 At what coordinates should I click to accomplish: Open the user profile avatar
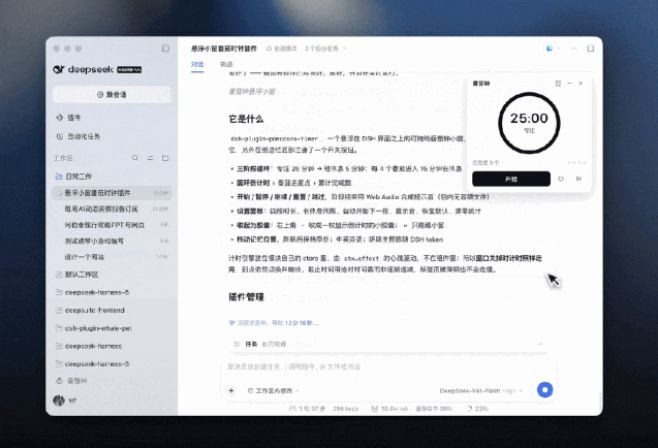point(59,401)
